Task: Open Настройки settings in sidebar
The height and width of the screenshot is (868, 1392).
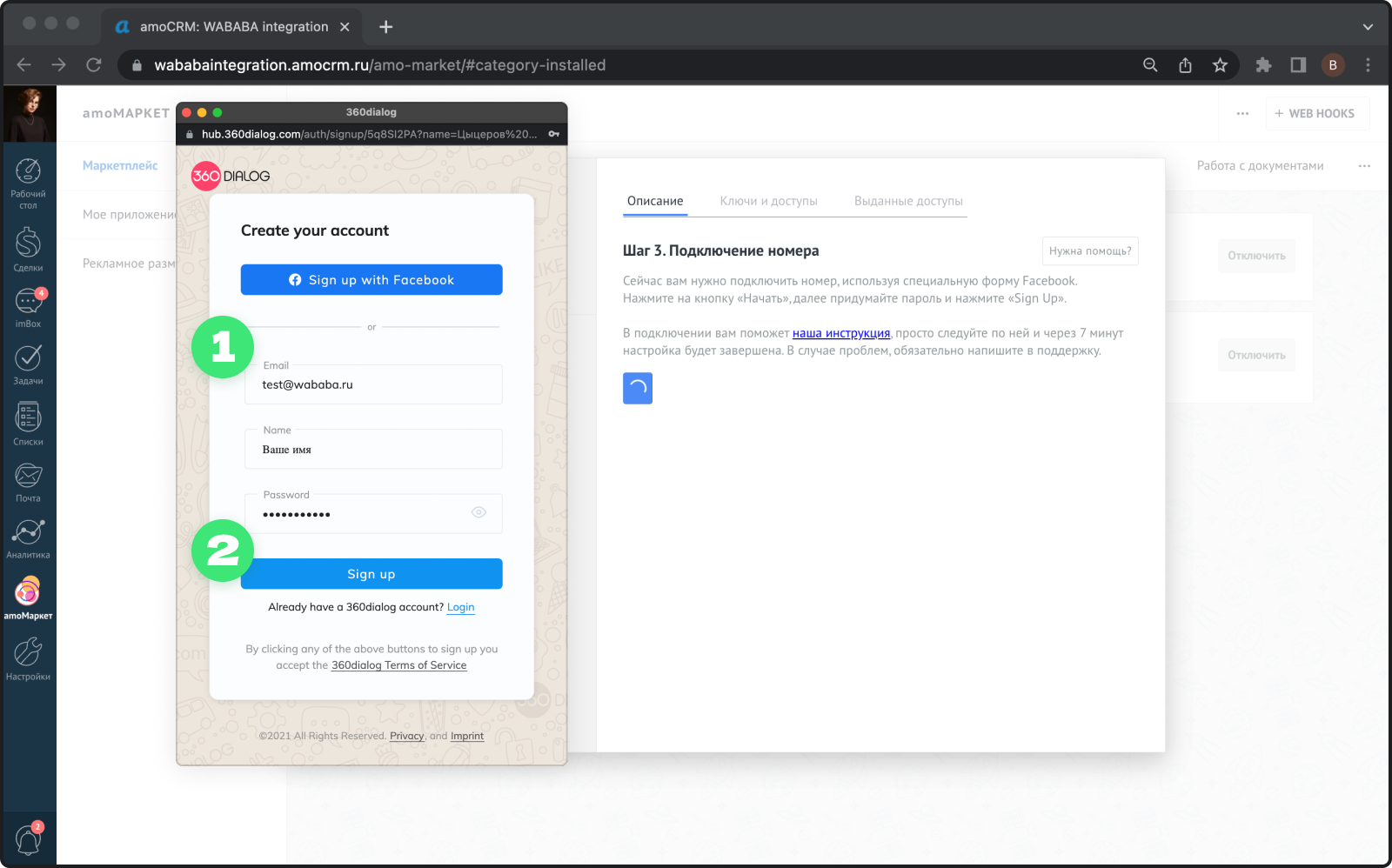Action: coord(28,659)
